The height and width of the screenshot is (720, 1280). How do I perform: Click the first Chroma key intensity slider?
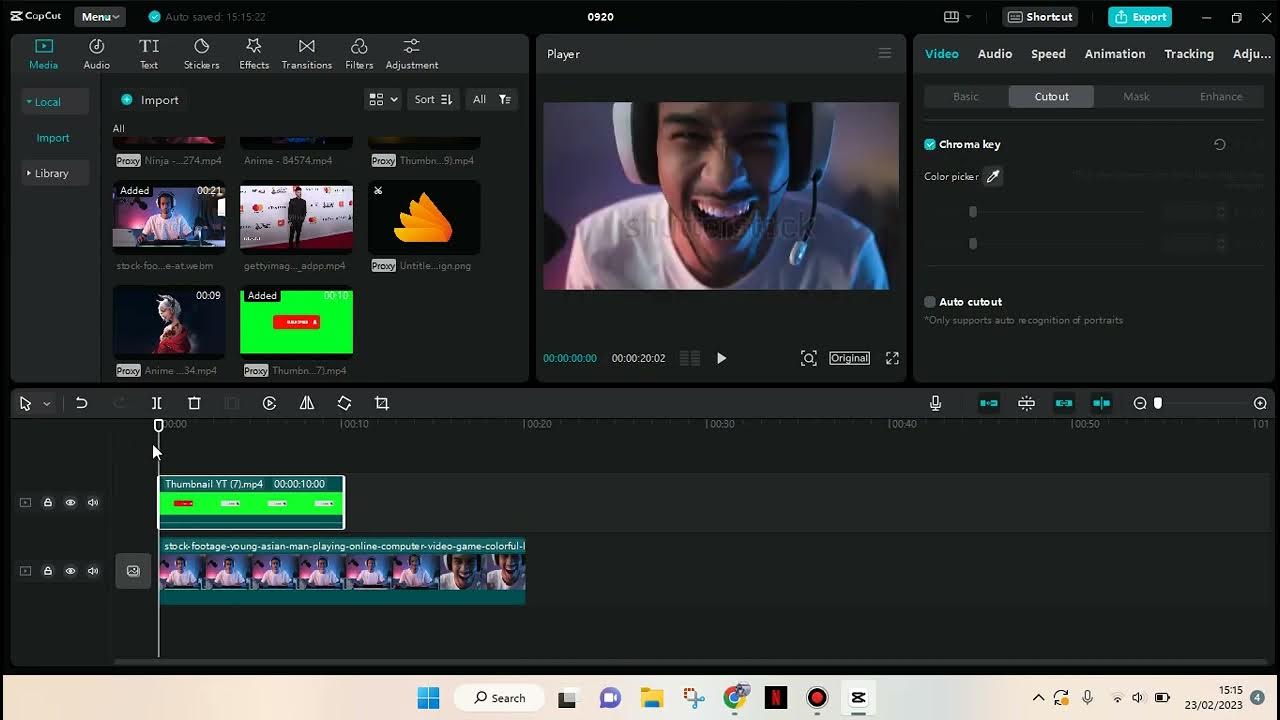pyautogui.click(x=972, y=212)
